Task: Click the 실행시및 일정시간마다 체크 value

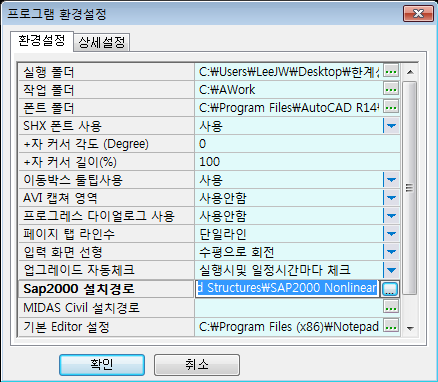Action: [275, 270]
